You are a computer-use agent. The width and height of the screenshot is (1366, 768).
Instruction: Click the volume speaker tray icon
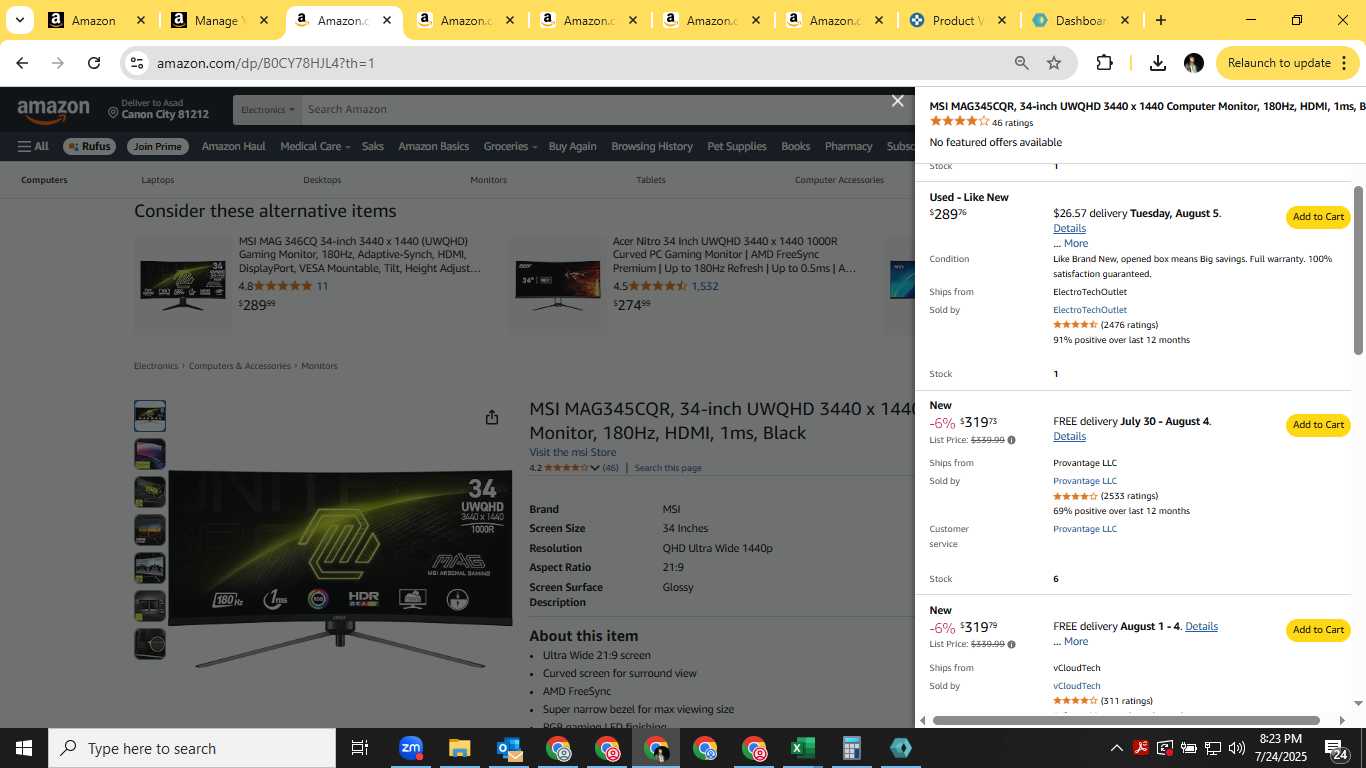click(1236, 748)
